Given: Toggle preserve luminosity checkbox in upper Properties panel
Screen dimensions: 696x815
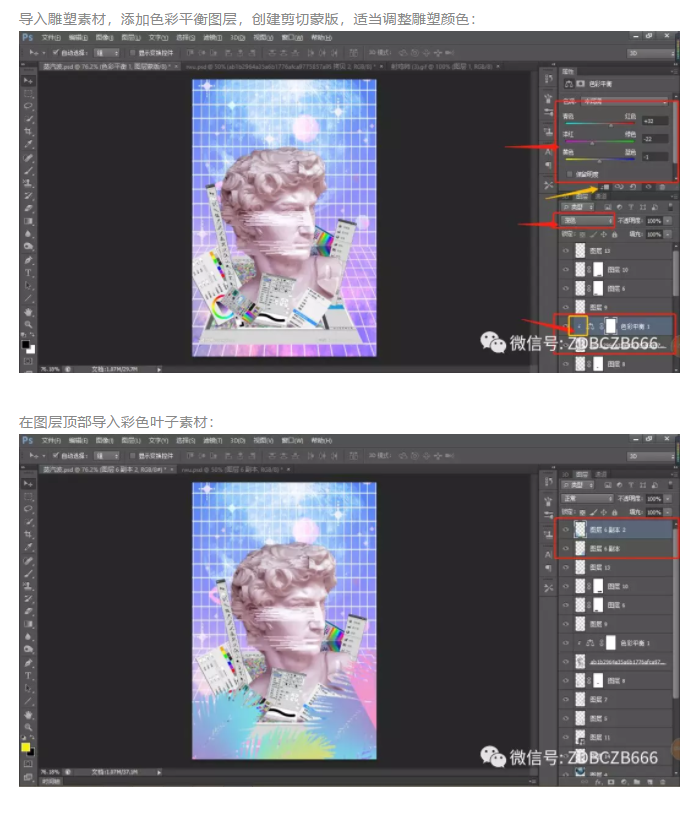Looking at the screenshot, I should (570, 174).
